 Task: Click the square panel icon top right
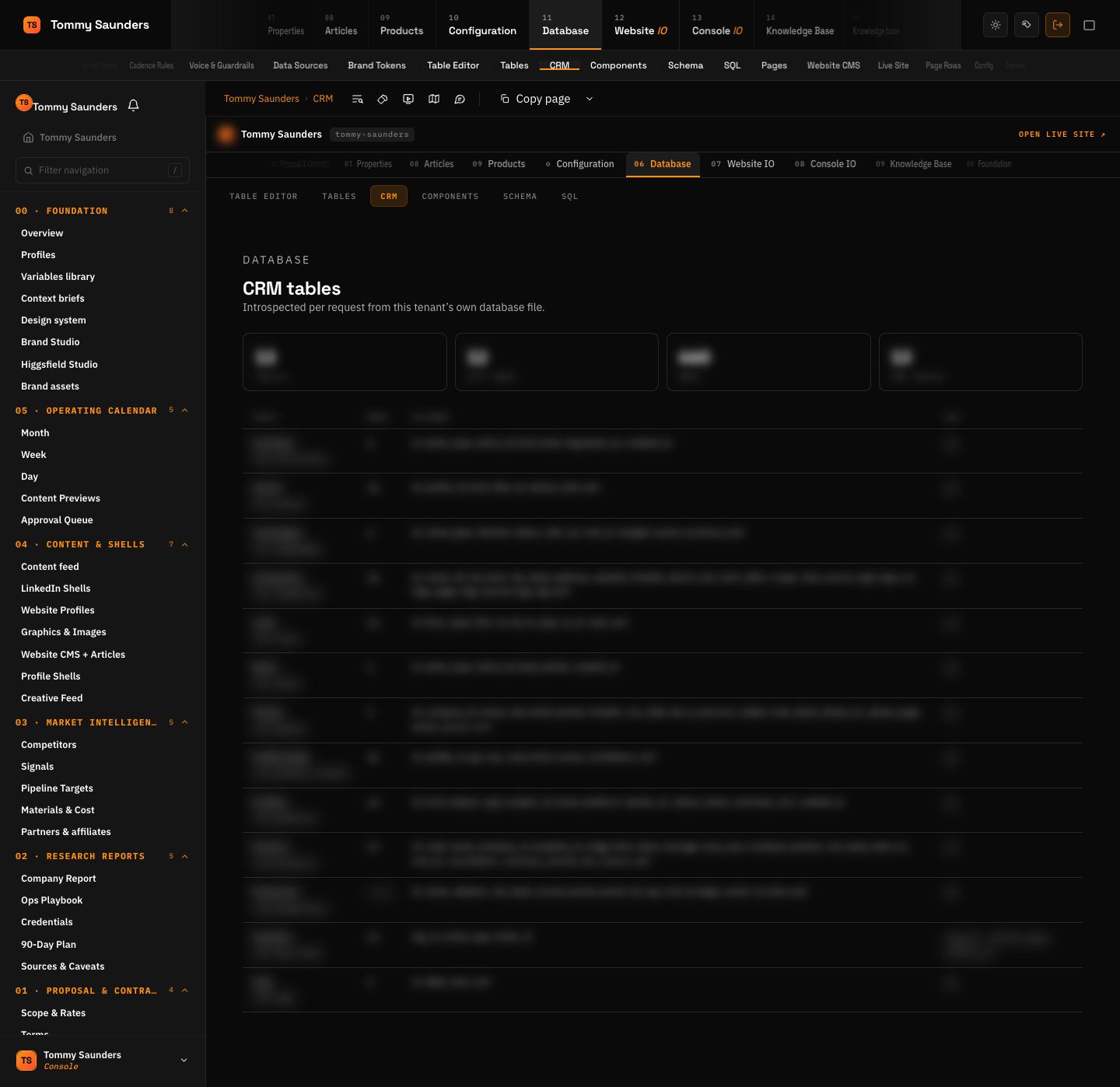coord(1090,25)
